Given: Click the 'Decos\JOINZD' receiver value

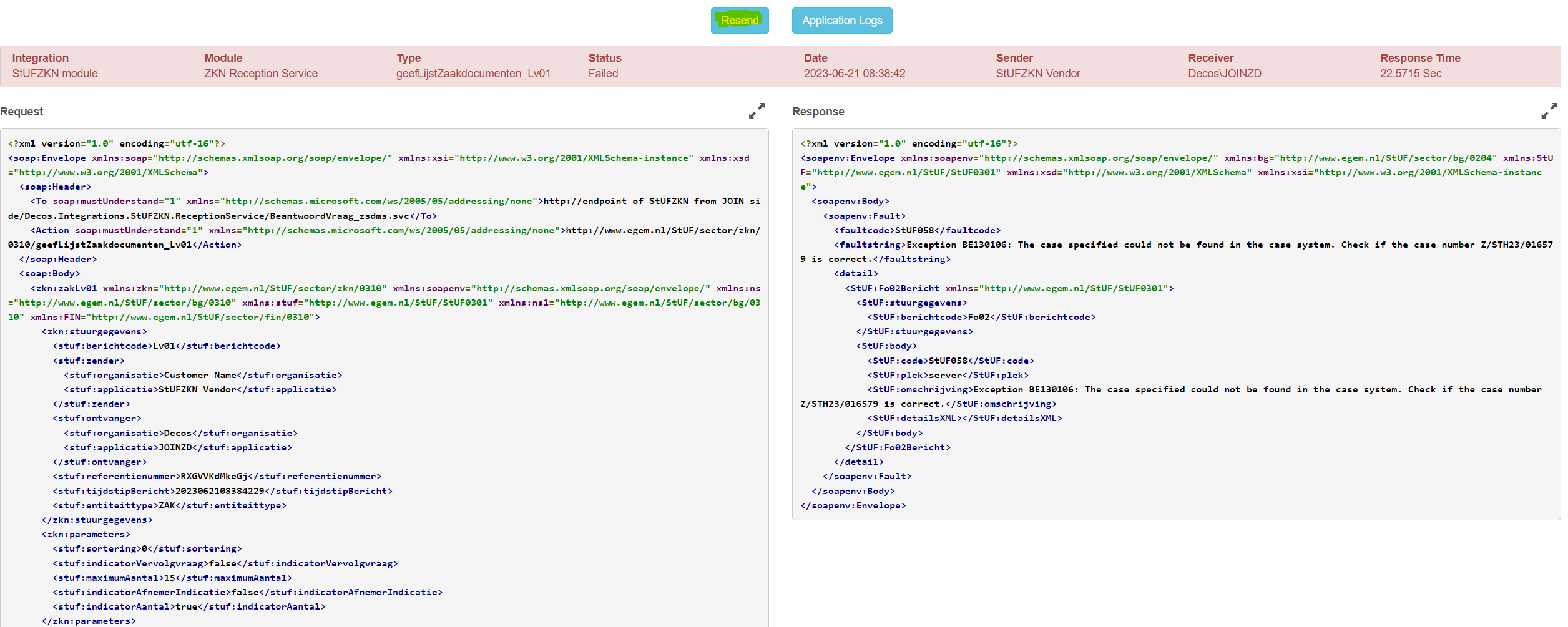Looking at the screenshot, I should tap(1224, 74).
